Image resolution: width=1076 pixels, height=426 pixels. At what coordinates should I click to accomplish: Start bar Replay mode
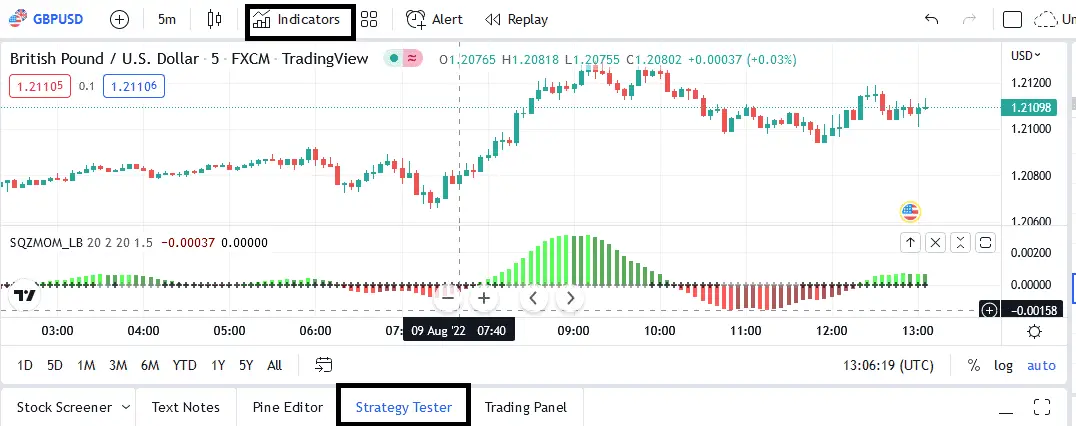(x=516, y=19)
